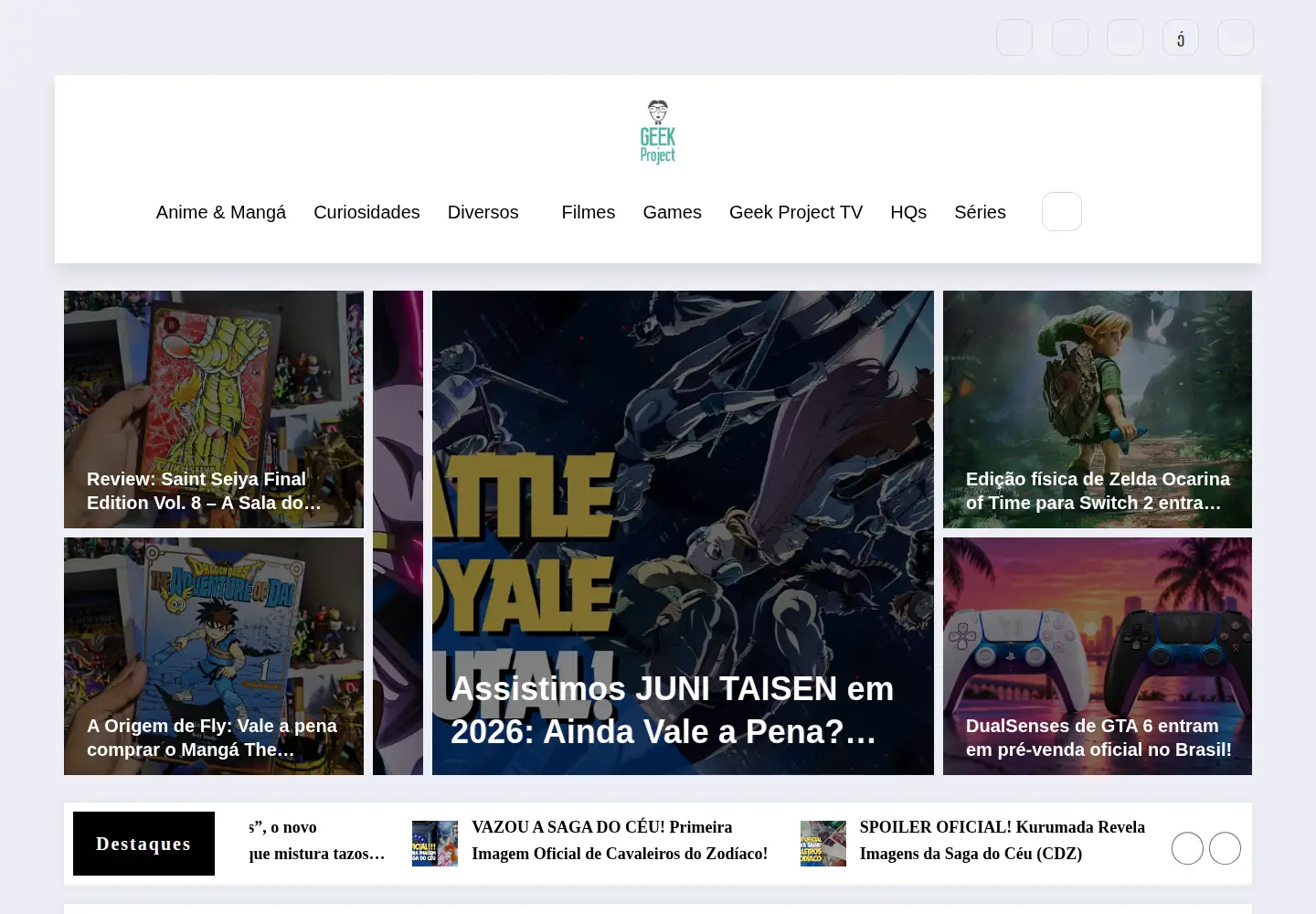This screenshot has width=1316, height=914.
Task: Open the A Origem de Fly mangá article
Action: pyautogui.click(x=212, y=738)
